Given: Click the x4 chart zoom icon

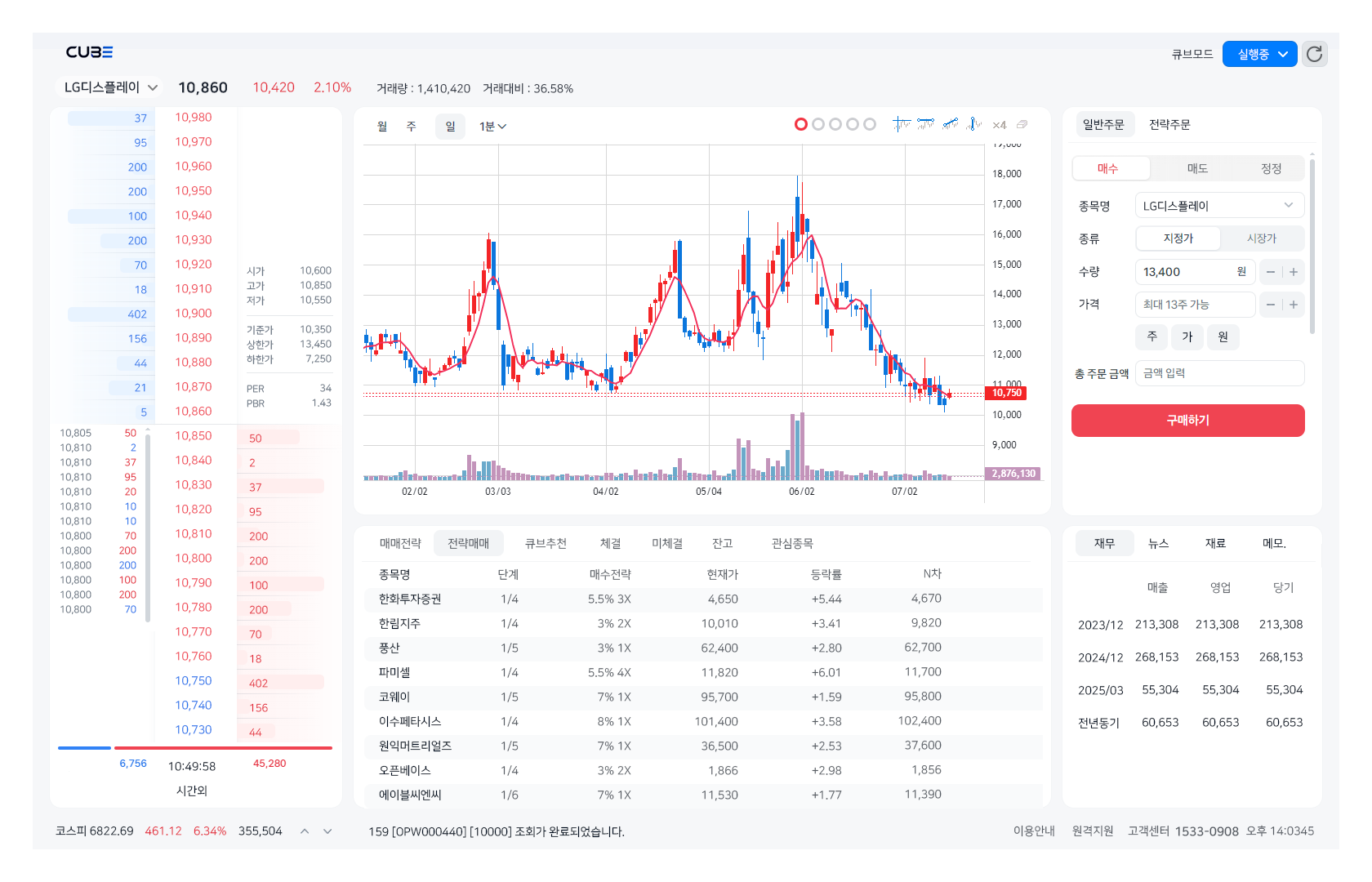Looking at the screenshot, I should (x=1000, y=125).
